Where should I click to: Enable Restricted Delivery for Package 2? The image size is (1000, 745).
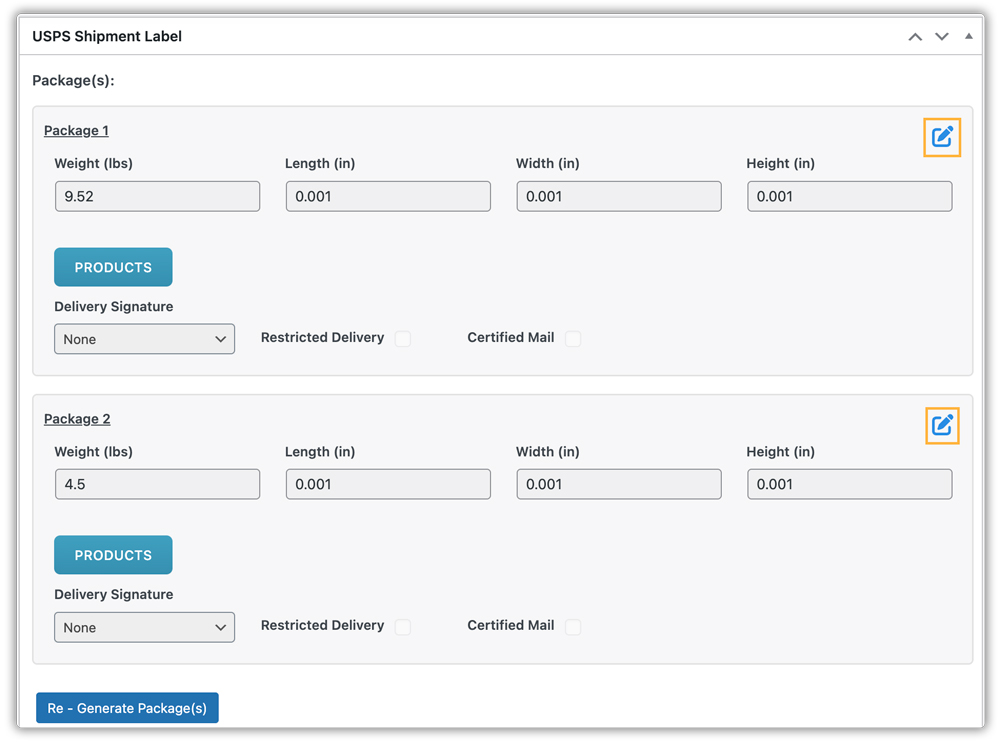(402, 627)
